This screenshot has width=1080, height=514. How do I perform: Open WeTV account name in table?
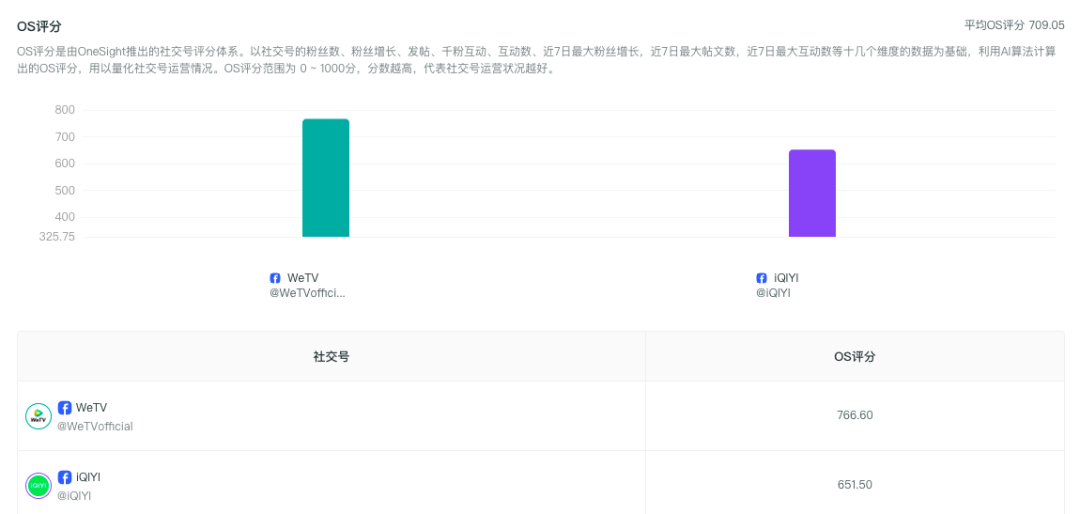click(x=91, y=408)
